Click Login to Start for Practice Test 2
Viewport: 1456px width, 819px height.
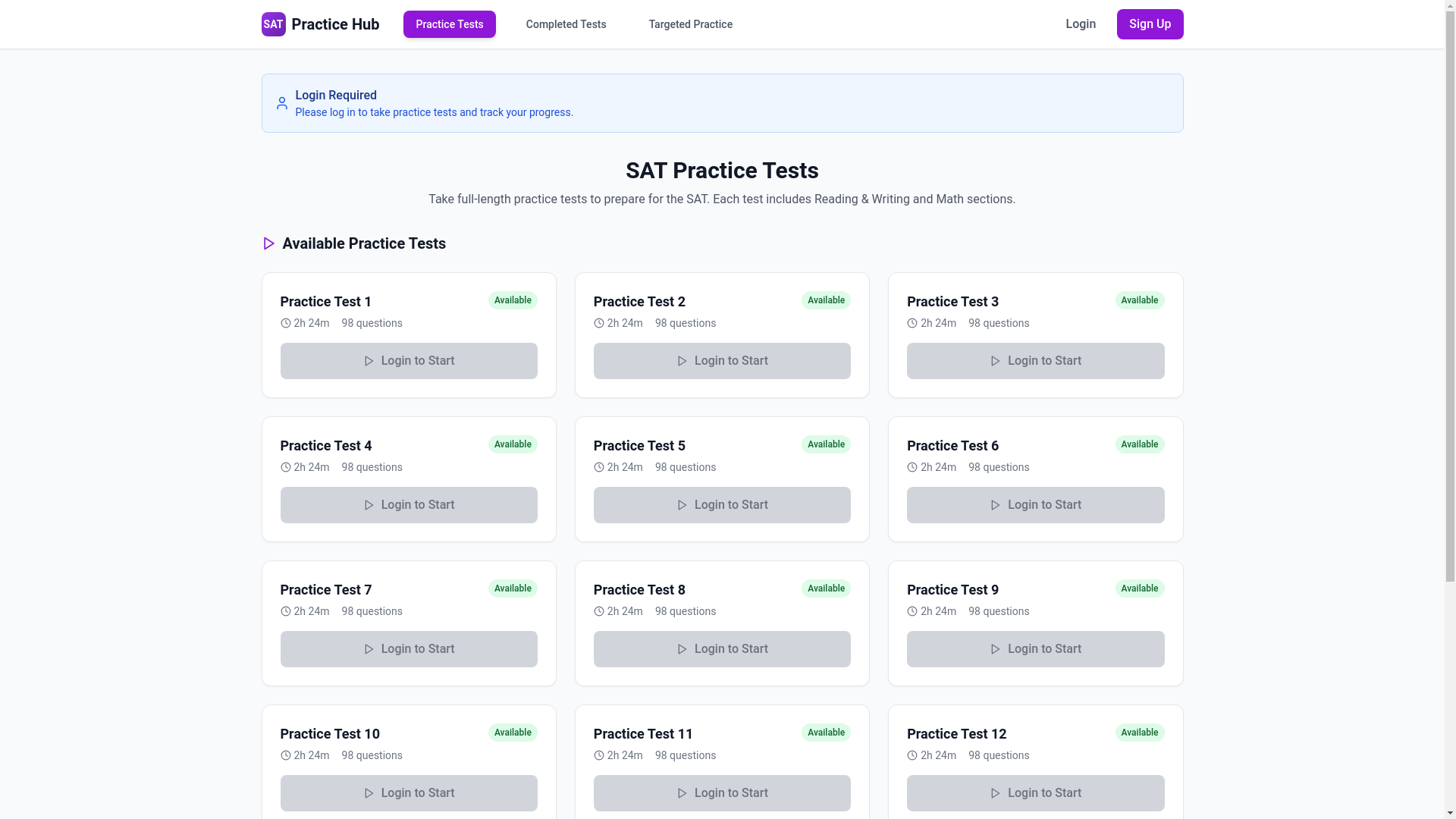click(x=722, y=361)
